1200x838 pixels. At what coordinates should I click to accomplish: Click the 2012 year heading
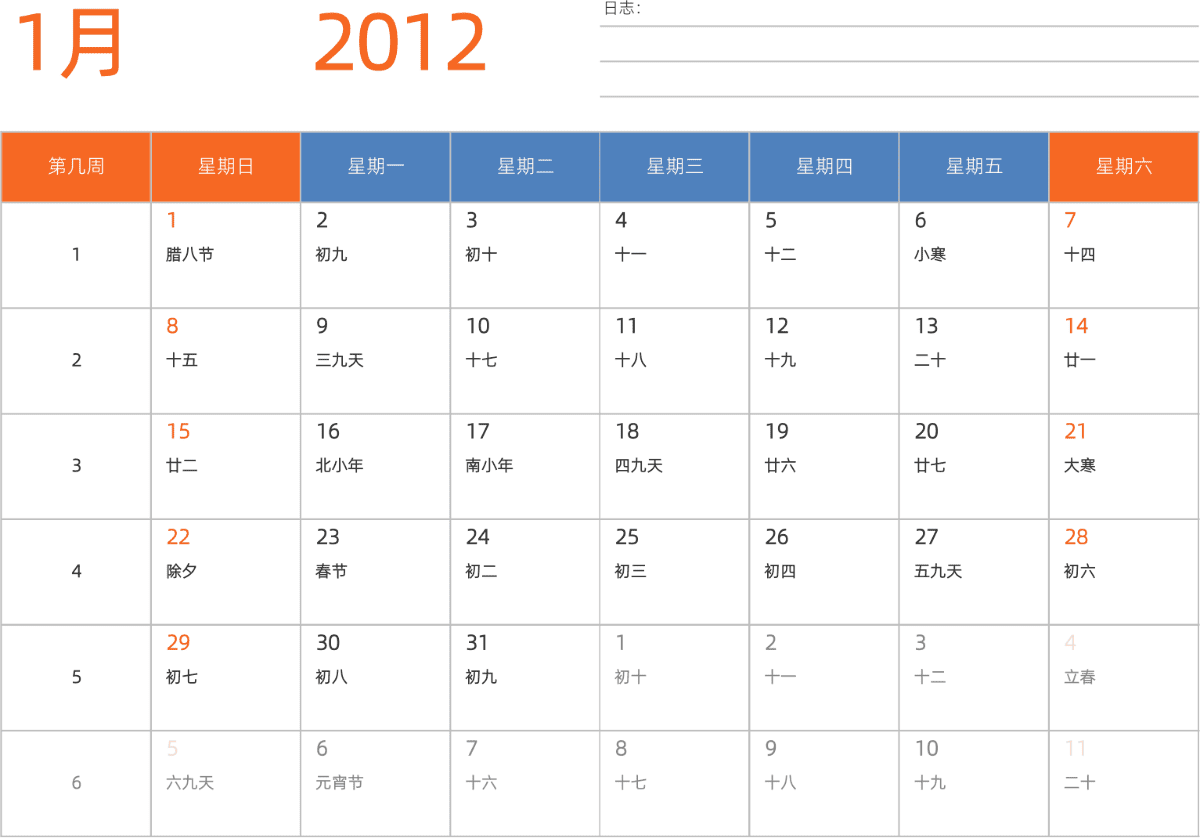400,44
